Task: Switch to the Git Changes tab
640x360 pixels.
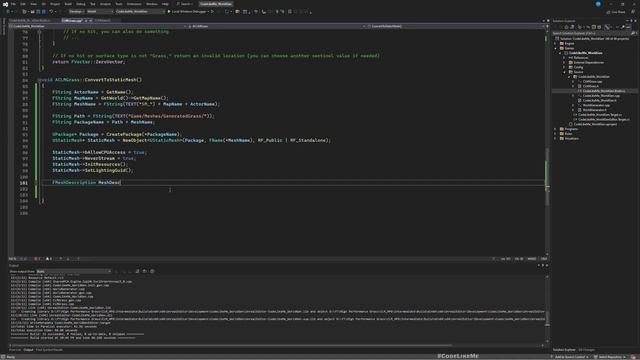Action: 587,350
